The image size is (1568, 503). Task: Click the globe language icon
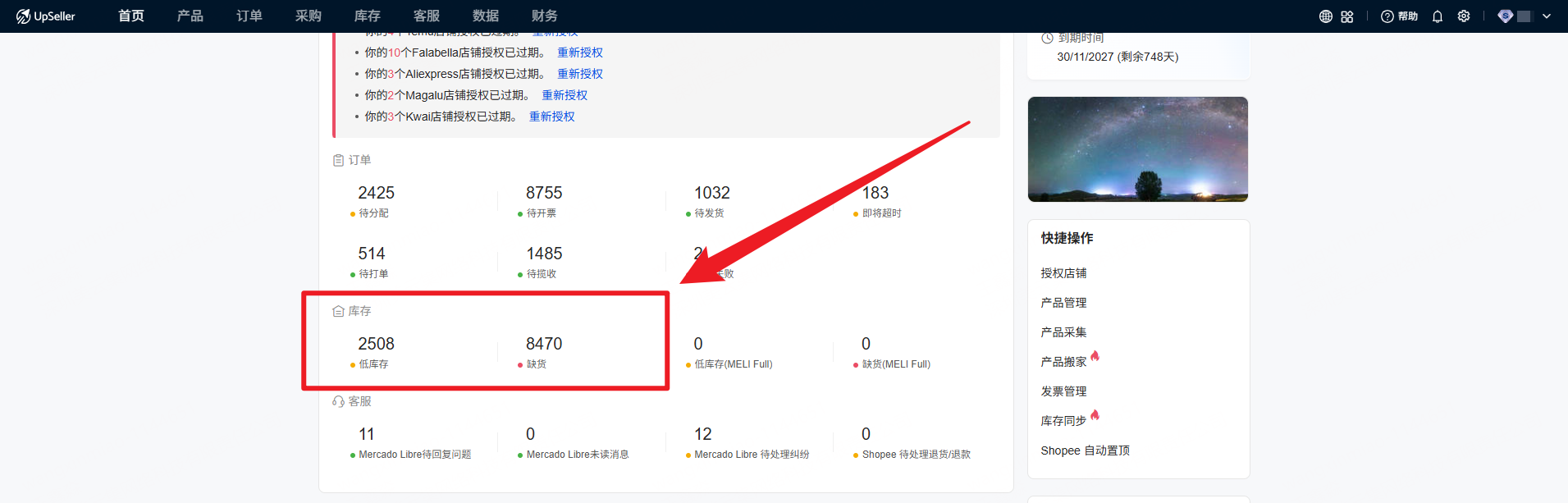point(1325,16)
